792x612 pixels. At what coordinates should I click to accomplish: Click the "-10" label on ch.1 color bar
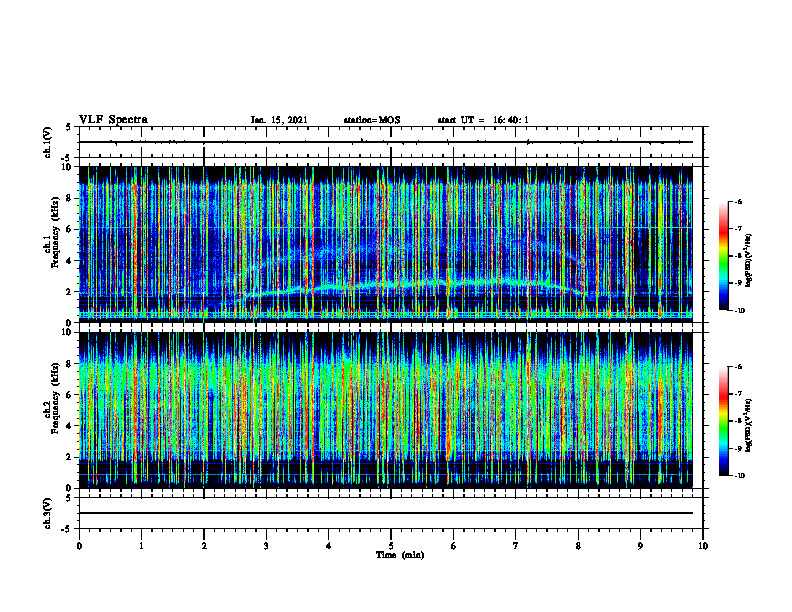[x=739, y=311]
